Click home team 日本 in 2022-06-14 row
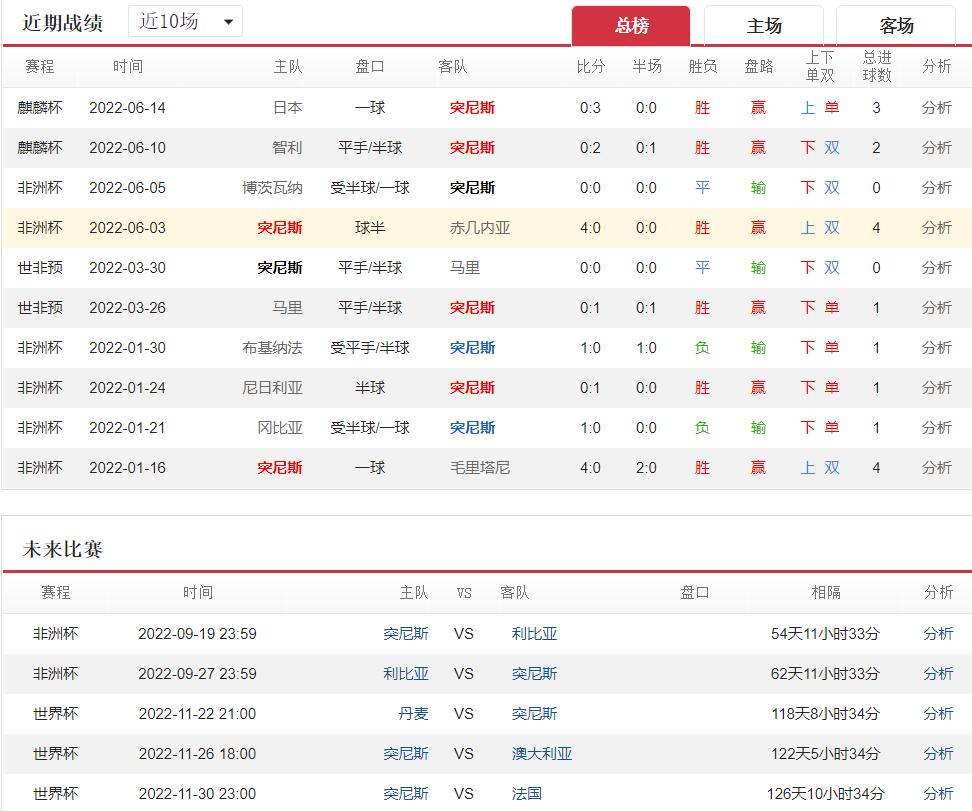Screen dimensions: 972x811 (288, 108)
